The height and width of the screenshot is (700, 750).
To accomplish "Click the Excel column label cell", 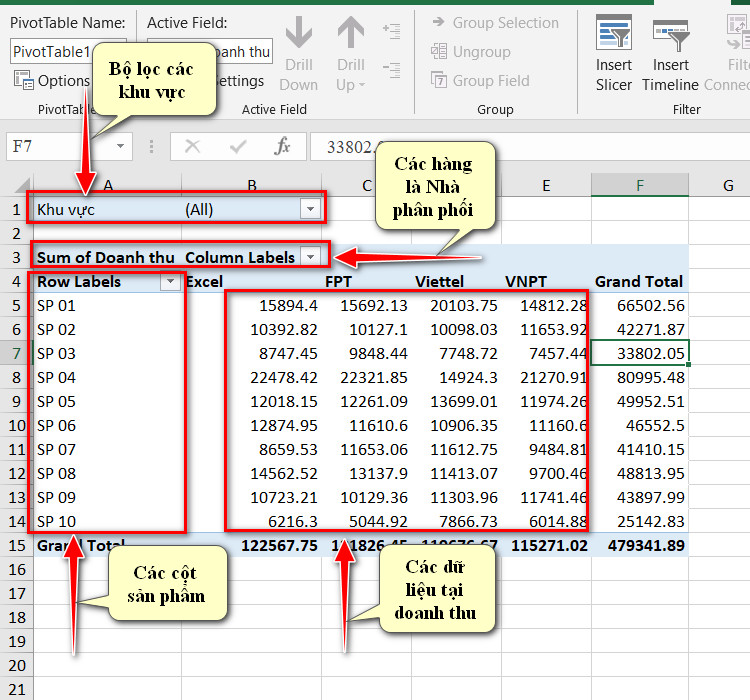I will [252, 281].
